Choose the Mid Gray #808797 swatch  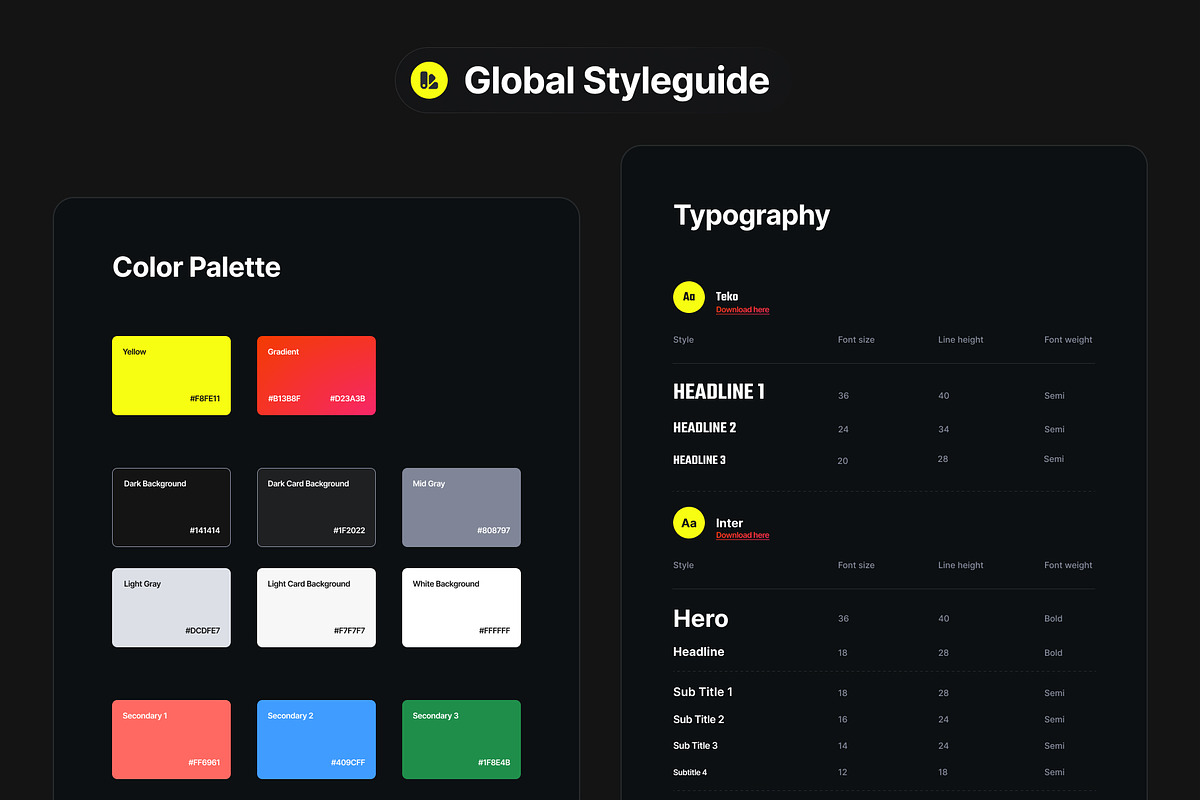click(x=461, y=507)
